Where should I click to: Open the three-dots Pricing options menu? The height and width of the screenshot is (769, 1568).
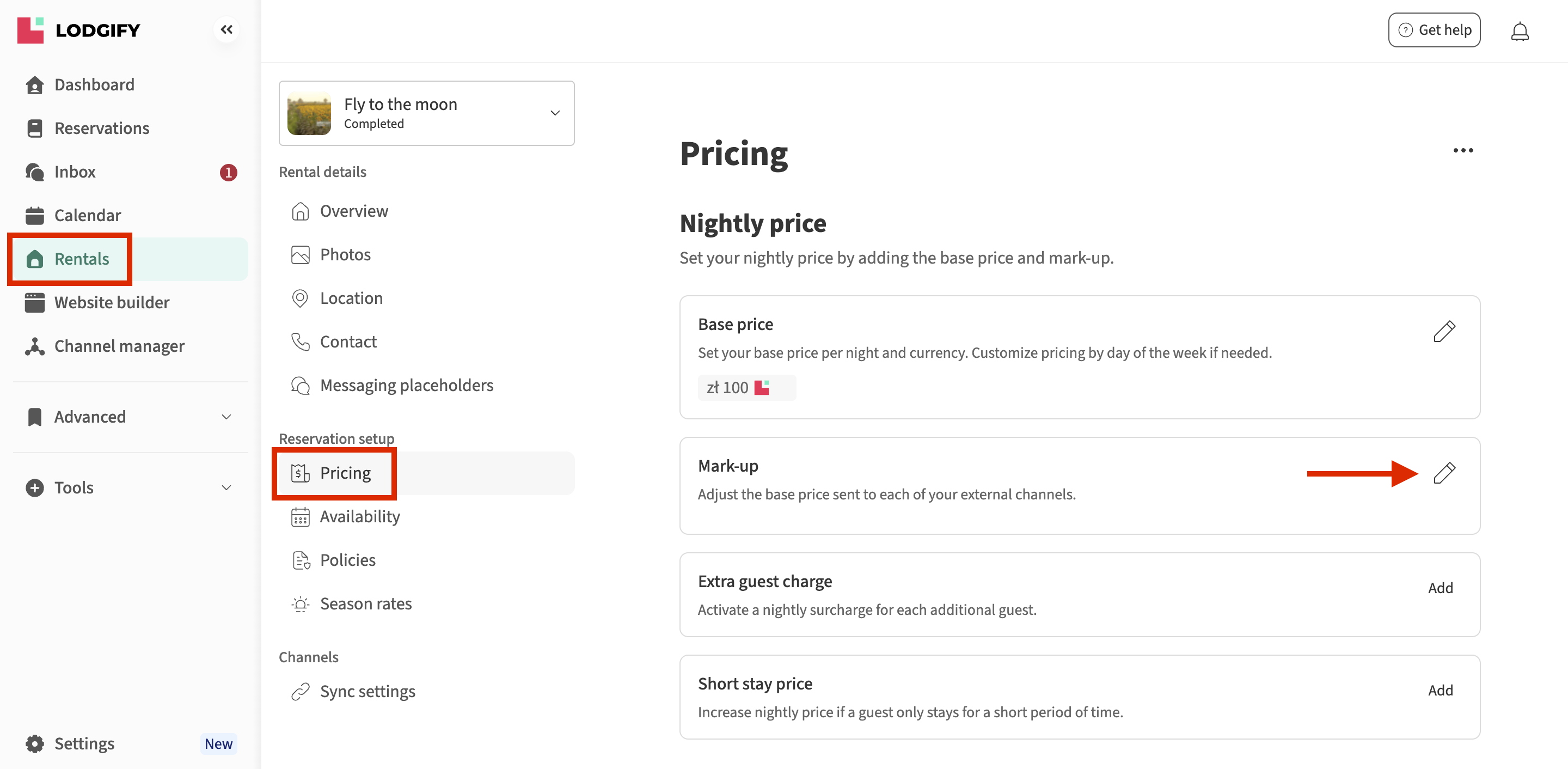pos(1463,150)
